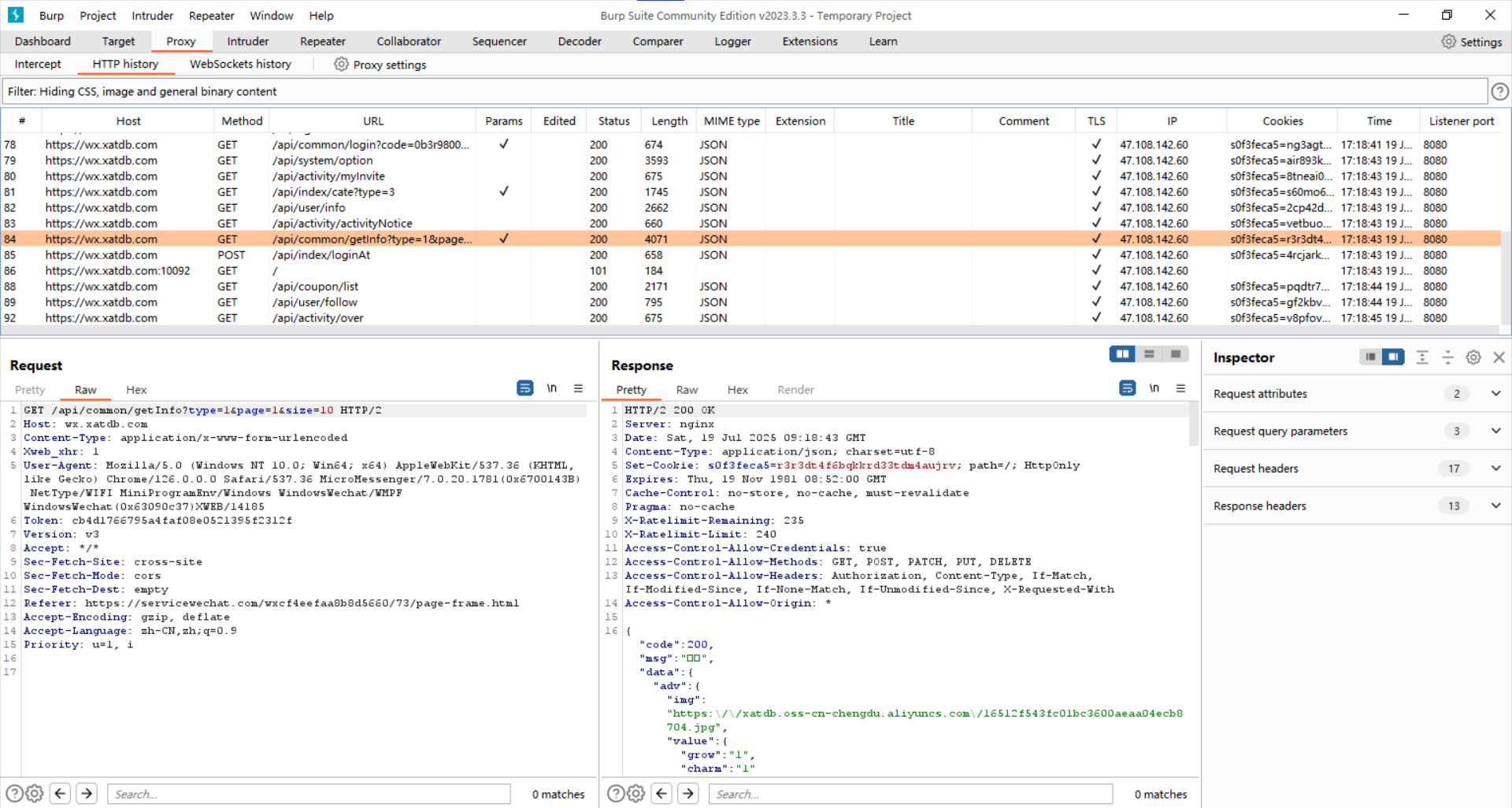Open Inspector settings gear
Viewport: 1512px width, 808px height.
point(1473,358)
